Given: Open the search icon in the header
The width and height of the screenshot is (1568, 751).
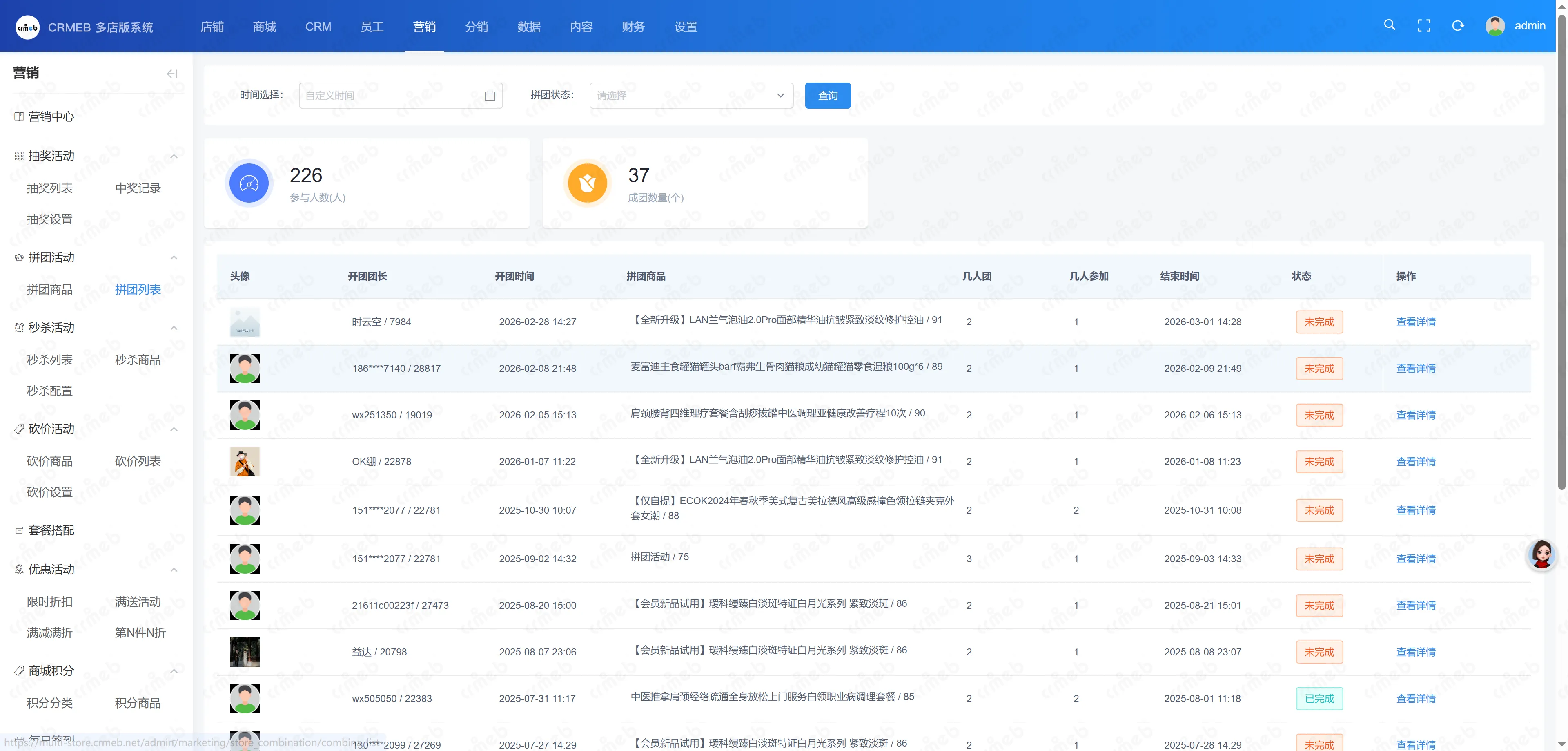Looking at the screenshot, I should pyautogui.click(x=1390, y=25).
